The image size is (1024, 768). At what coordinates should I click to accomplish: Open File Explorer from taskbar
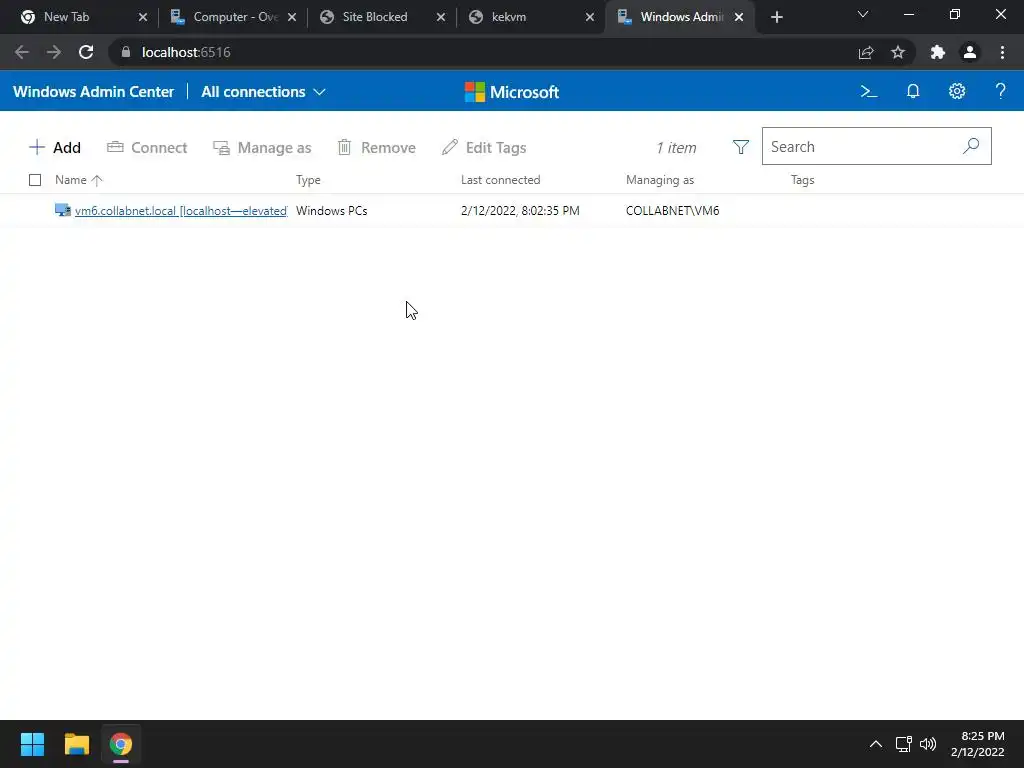[x=76, y=744]
